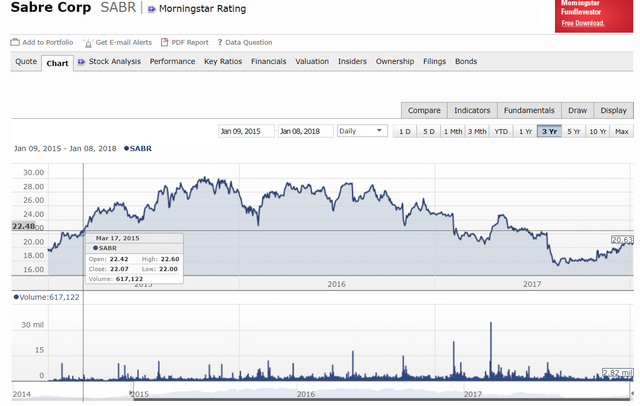The height and width of the screenshot is (406, 640).
Task: Click the 30 mil volume axis label
Action: 33,325
